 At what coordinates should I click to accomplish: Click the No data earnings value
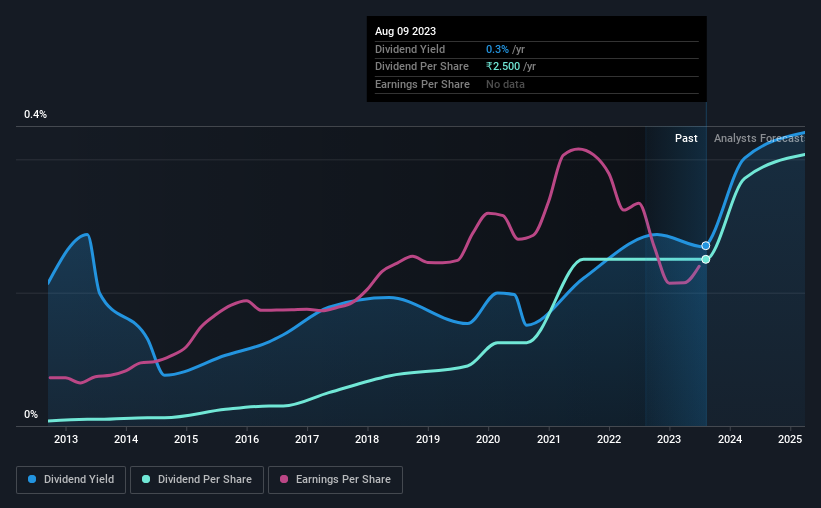(505, 84)
